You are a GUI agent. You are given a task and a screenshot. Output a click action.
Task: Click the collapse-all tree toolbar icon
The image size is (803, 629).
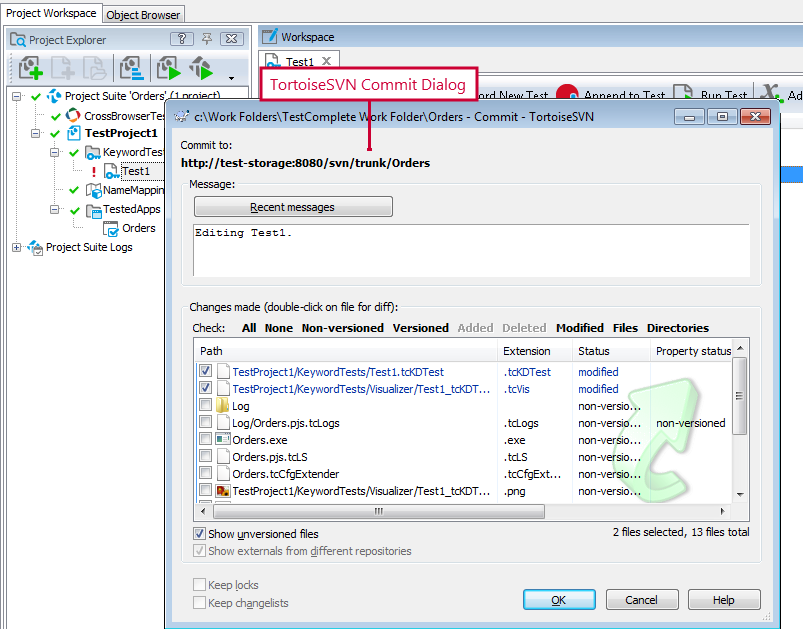tap(131, 68)
